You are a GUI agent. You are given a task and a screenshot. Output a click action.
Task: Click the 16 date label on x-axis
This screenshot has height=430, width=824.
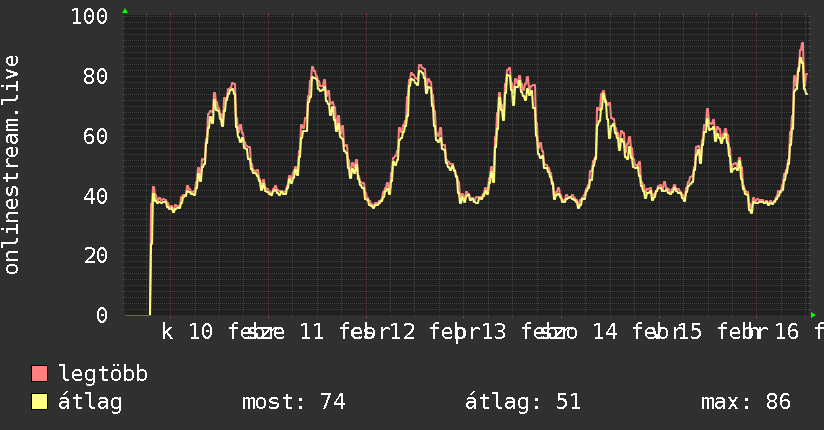(x=787, y=332)
